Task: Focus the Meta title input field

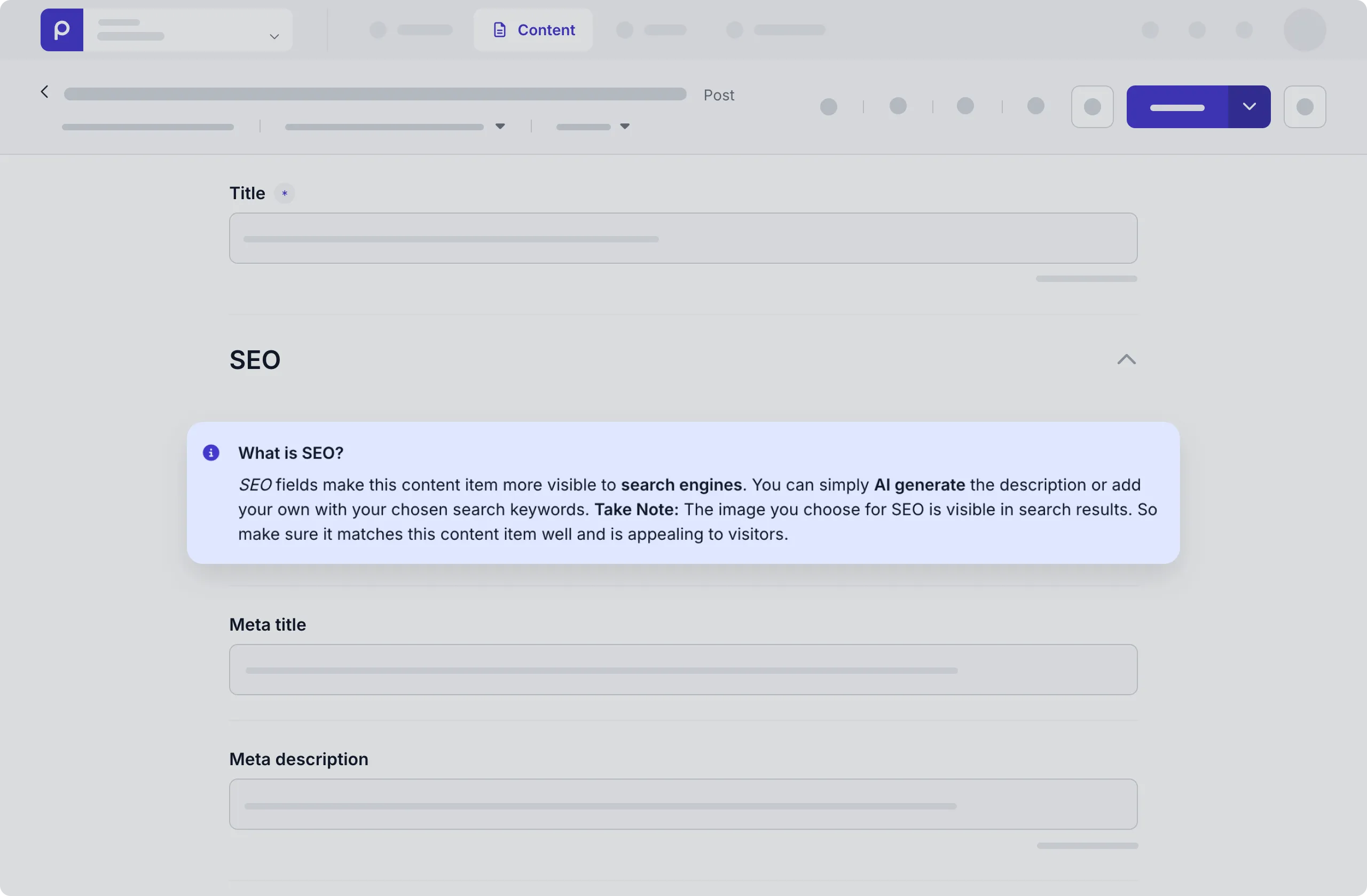Action: tap(683, 670)
